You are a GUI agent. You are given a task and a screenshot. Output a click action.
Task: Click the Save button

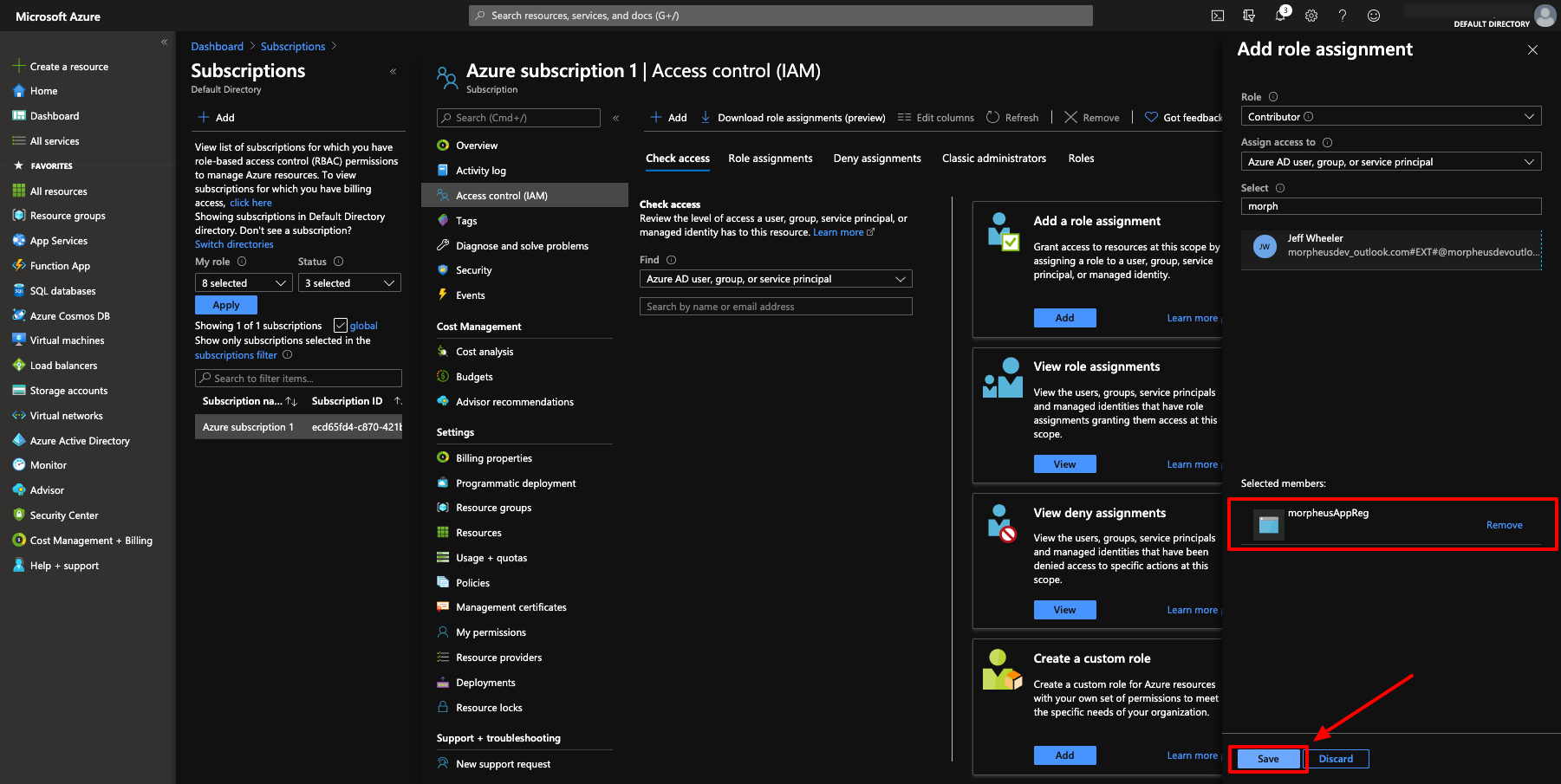click(1268, 759)
